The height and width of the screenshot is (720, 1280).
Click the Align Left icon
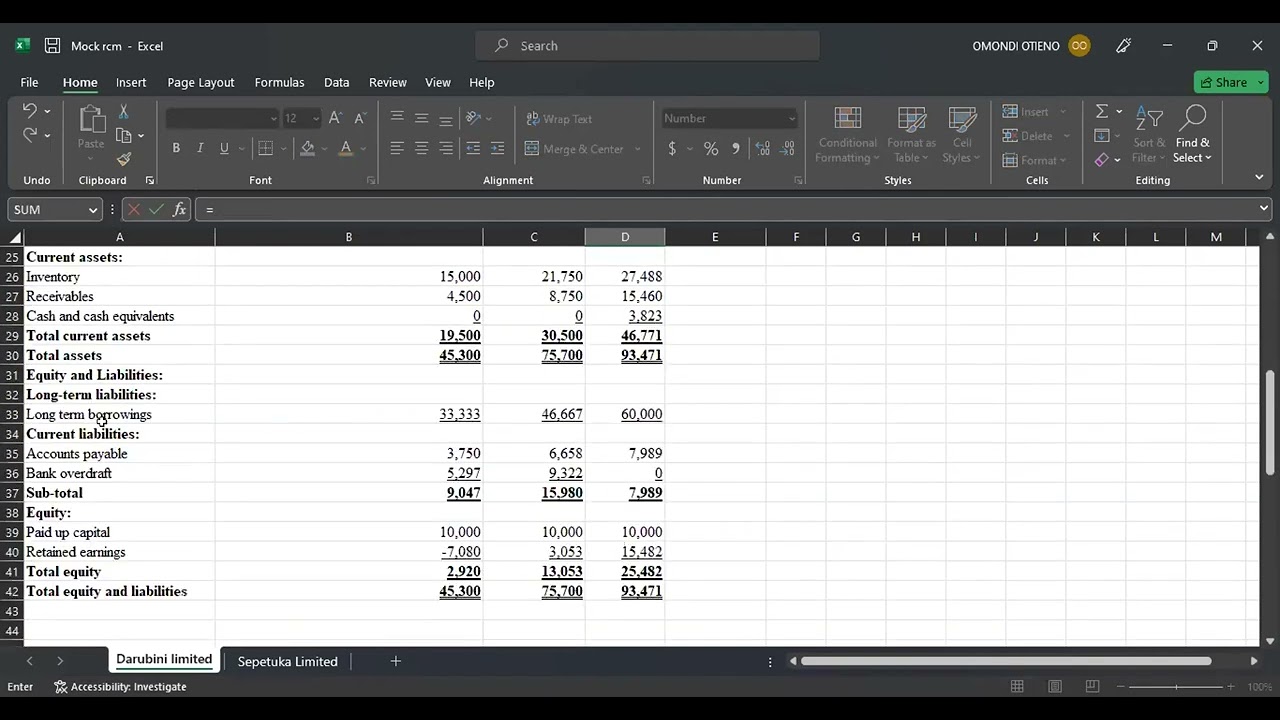[x=397, y=148]
